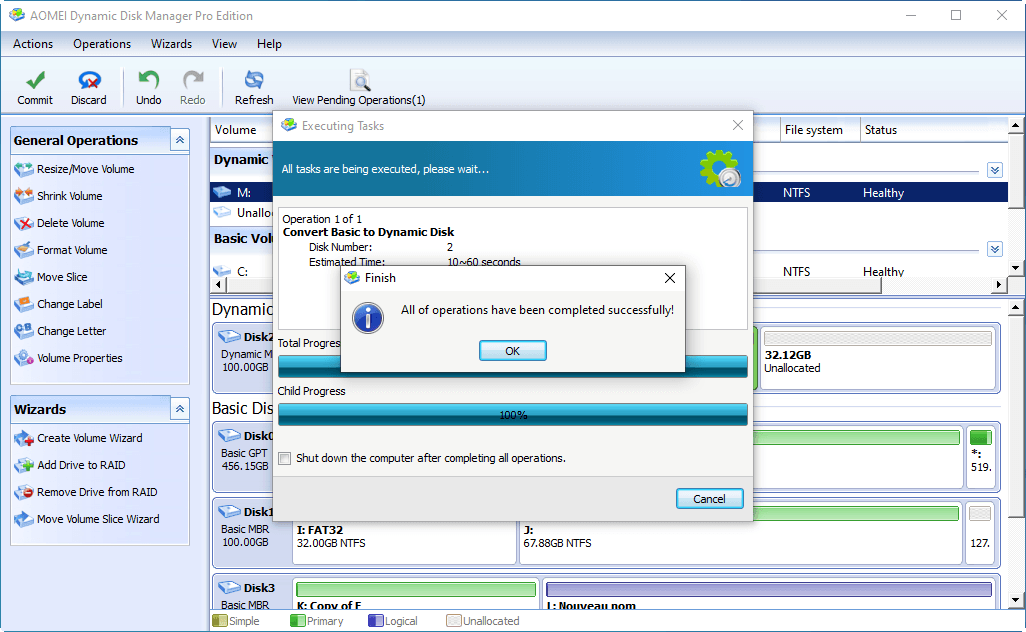Image resolution: width=1026 pixels, height=632 pixels.
Task: Collapse Basic Volumes group chevron
Action: tap(995, 249)
